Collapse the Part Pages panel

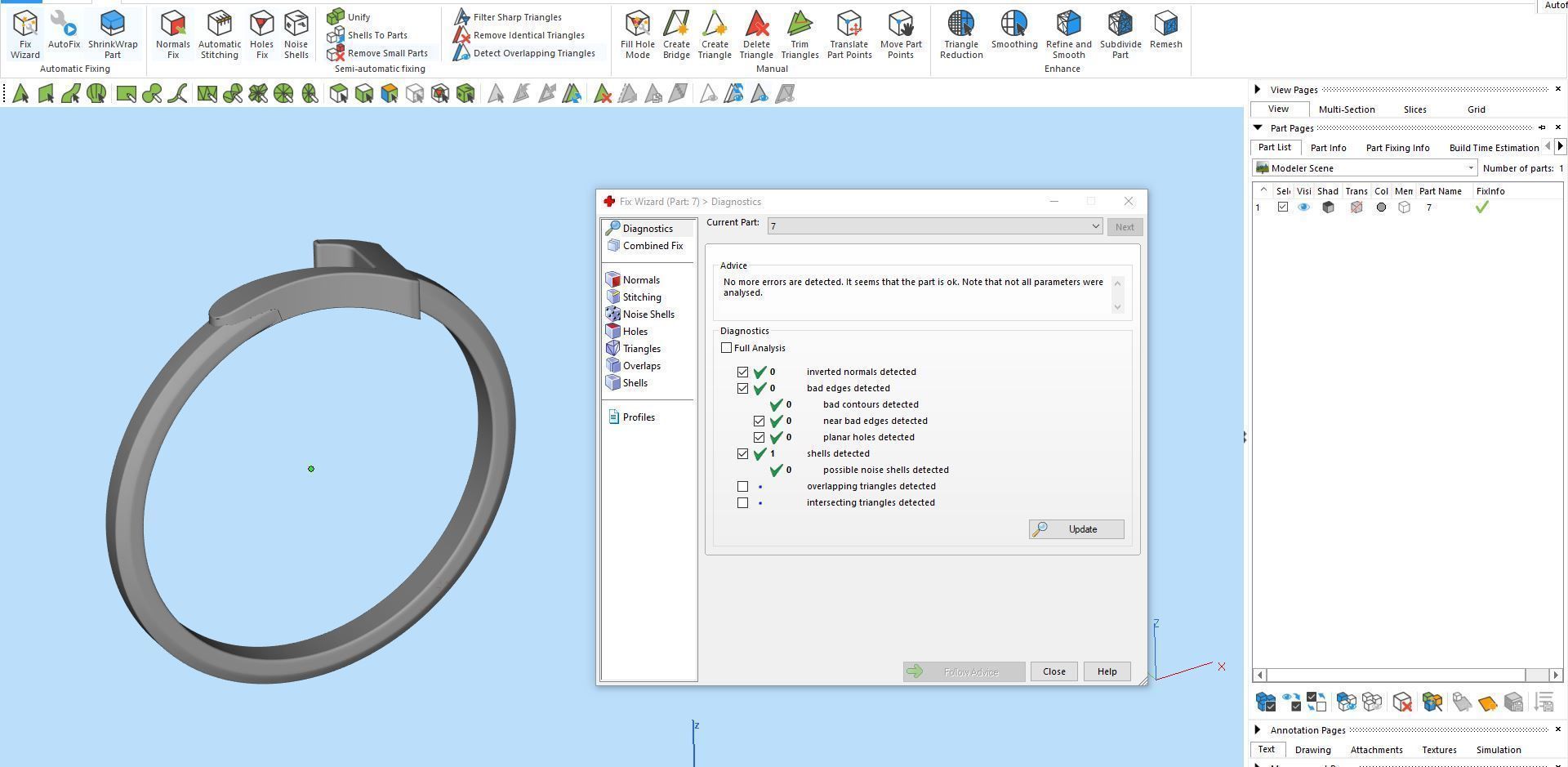(1258, 128)
